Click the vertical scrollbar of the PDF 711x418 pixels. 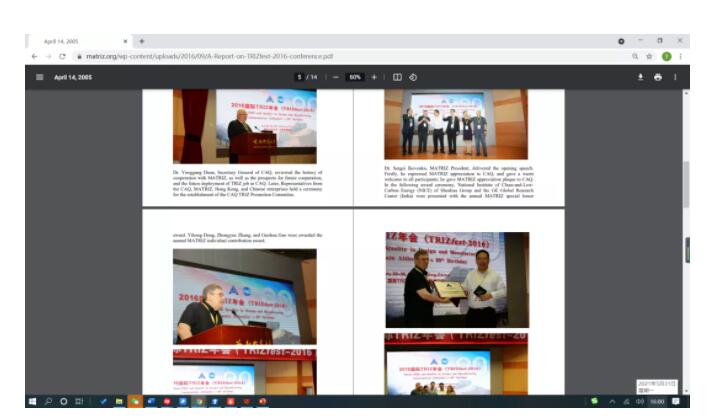[x=686, y=200]
